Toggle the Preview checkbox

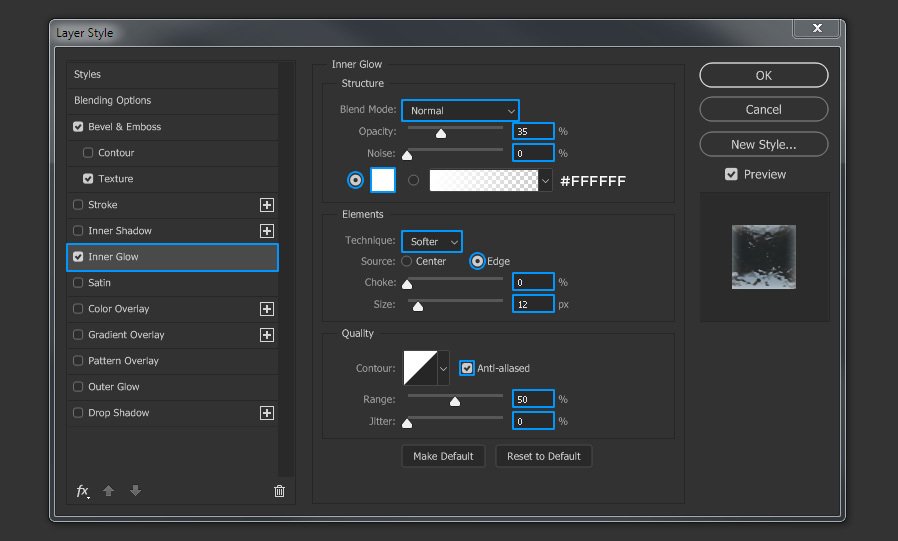click(x=731, y=174)
